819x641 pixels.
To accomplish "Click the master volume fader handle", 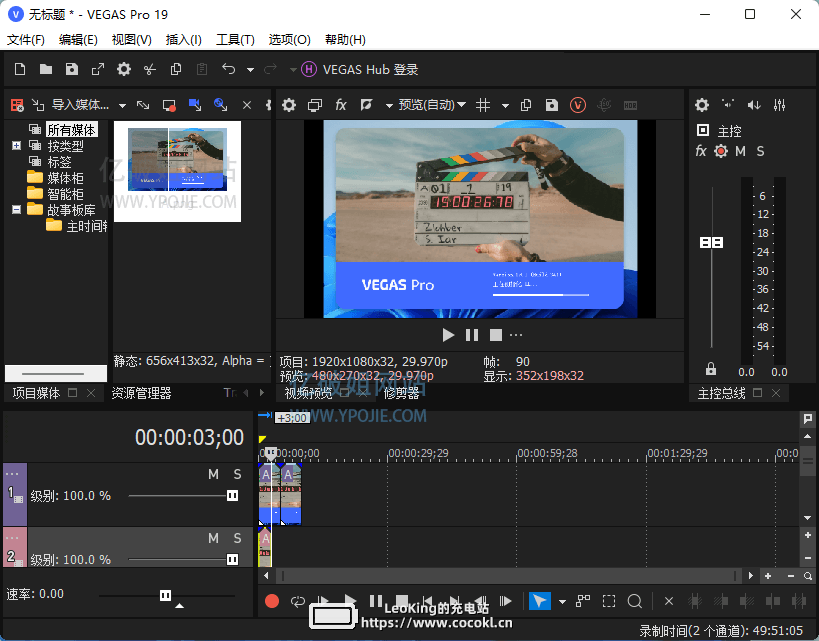I will [711, 242].
